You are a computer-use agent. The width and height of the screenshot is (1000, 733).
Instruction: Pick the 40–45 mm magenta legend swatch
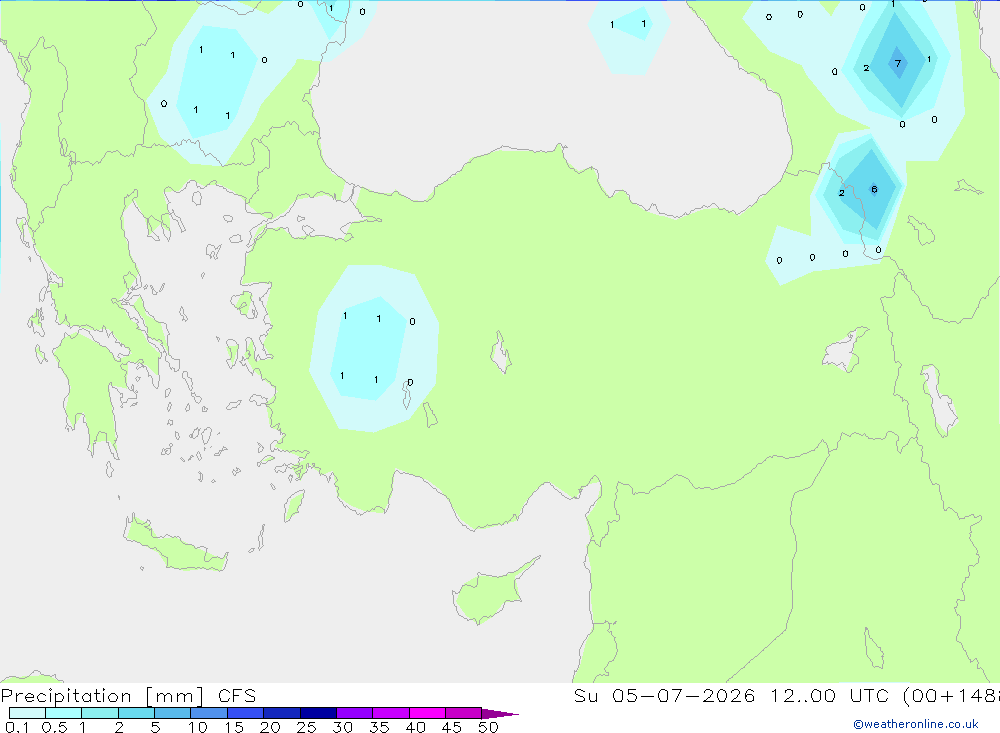[x=427, y=713]
